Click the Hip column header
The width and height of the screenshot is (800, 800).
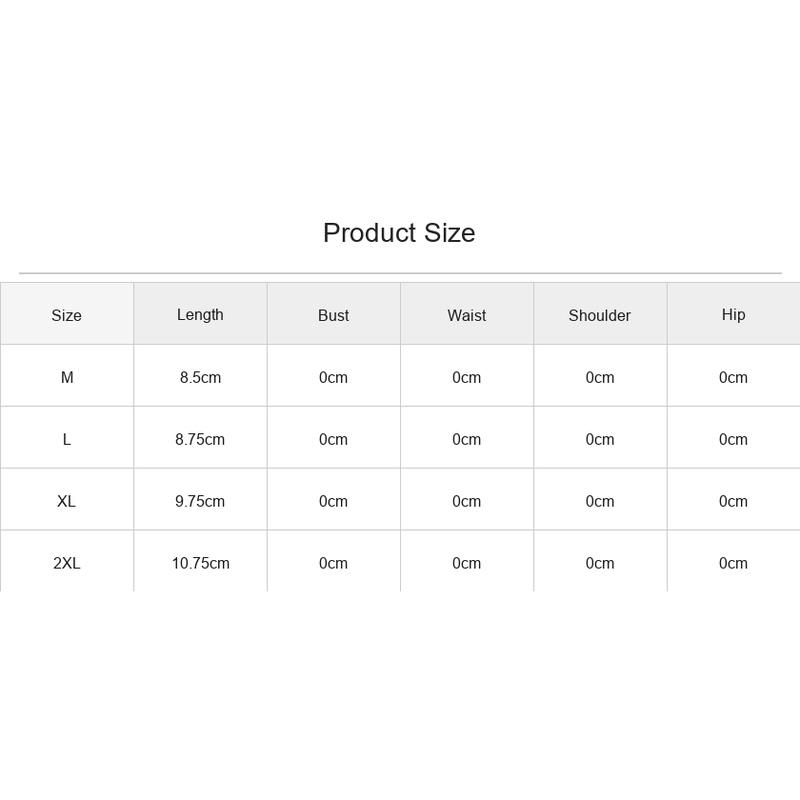tap(733, 315)
